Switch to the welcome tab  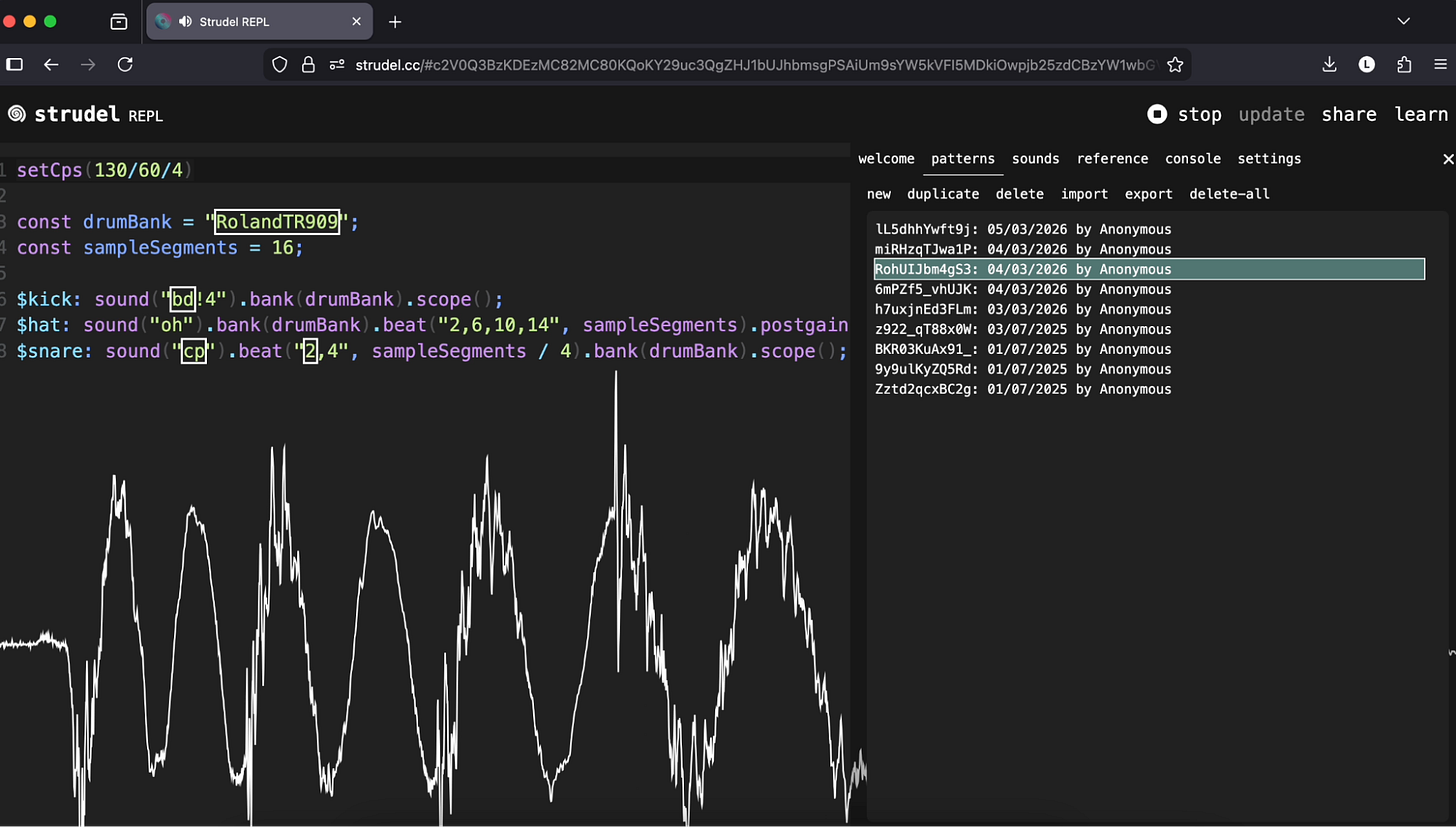click(886, 158)
